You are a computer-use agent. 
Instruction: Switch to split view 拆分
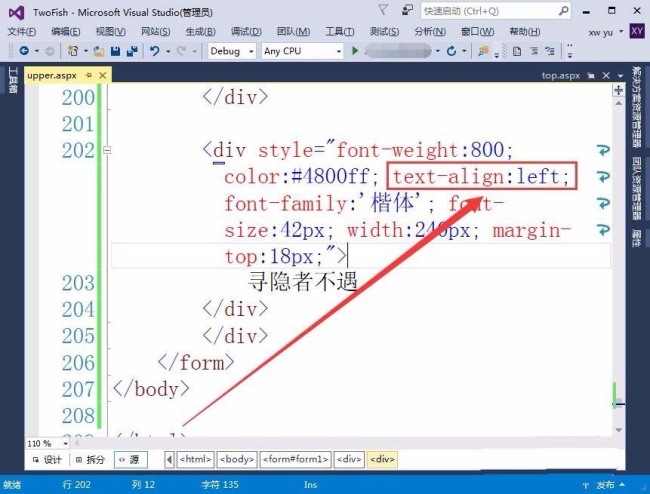(x=90, y=459)
